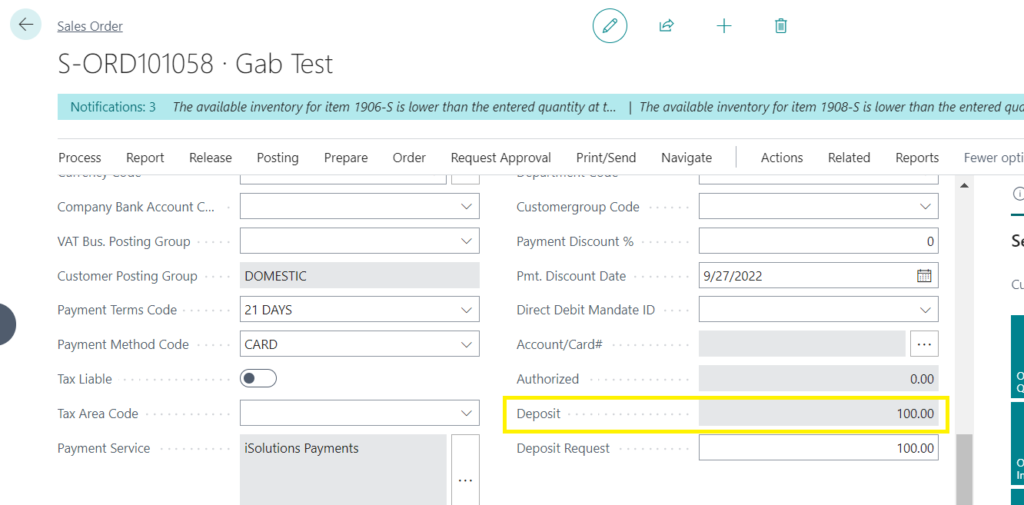Click the edit pencil icon
The width and height of the screenshot is (1024, 505).
click(x=610, y=26)
